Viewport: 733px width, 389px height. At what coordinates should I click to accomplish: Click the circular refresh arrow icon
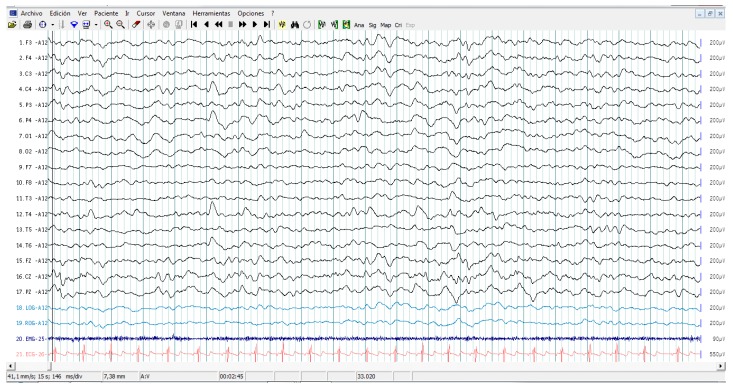tap(307, 25)
